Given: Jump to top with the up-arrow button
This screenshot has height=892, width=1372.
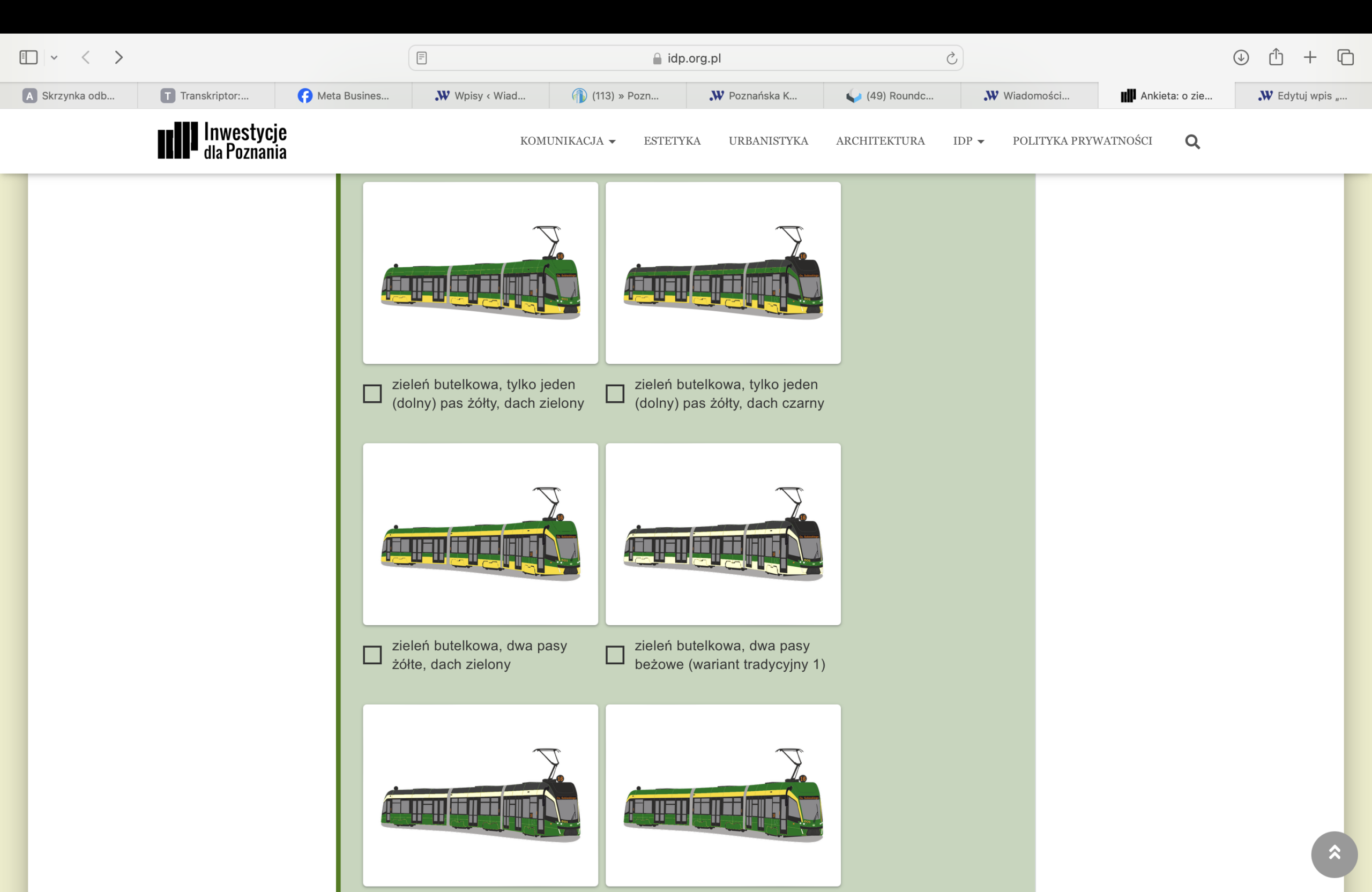Looking at the screenshot, I should pyautogui.click(x=1334, y=854).
